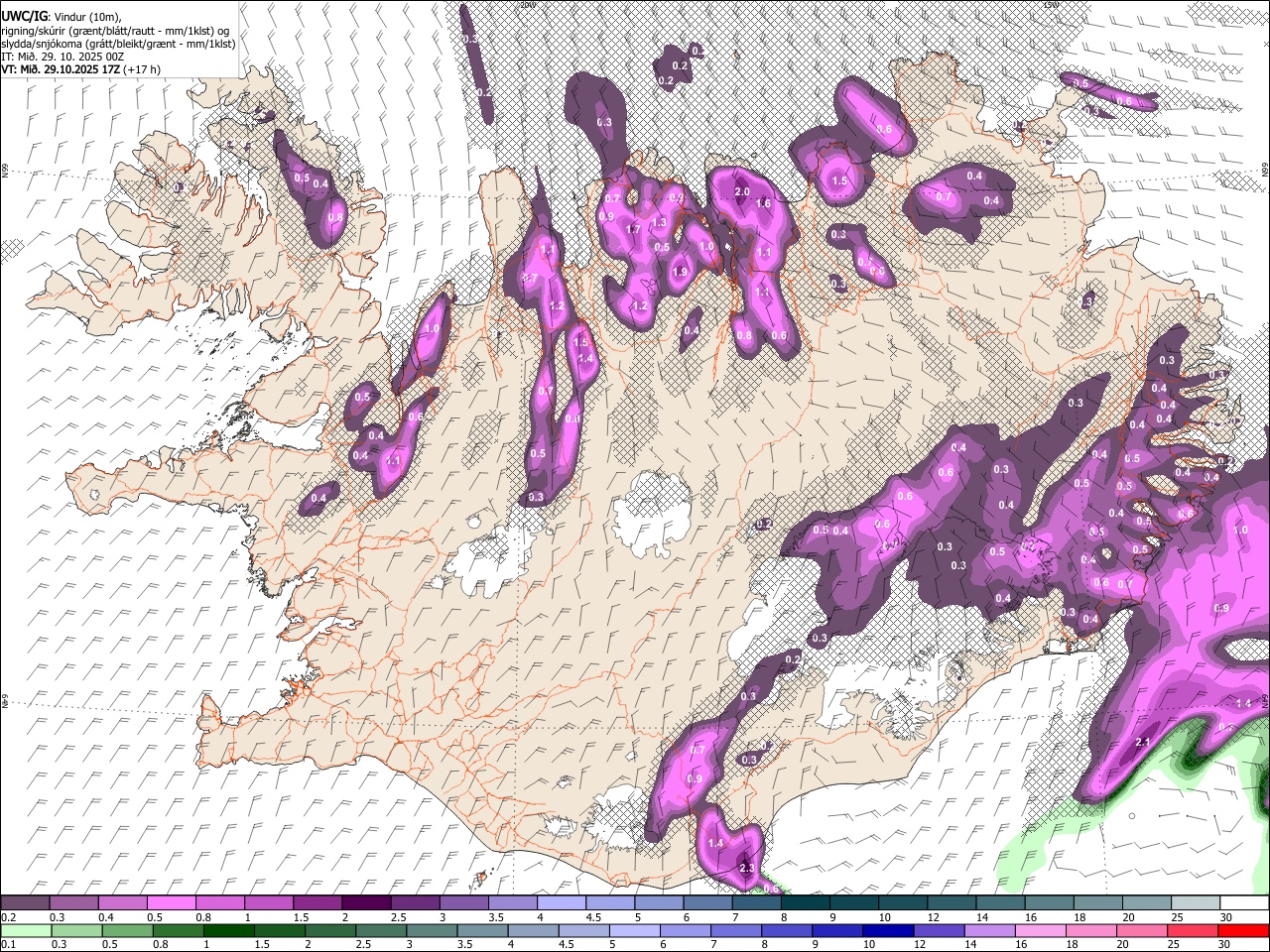1270x952 pixels.
Task: Pick the light grey 25–30 snow scale swatch
Action: [1195, 902]
